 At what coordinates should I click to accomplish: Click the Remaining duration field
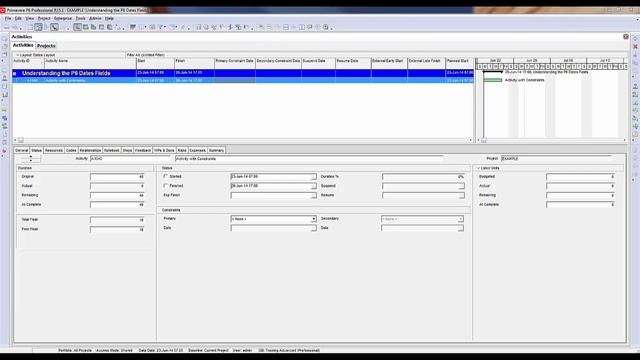117,196
